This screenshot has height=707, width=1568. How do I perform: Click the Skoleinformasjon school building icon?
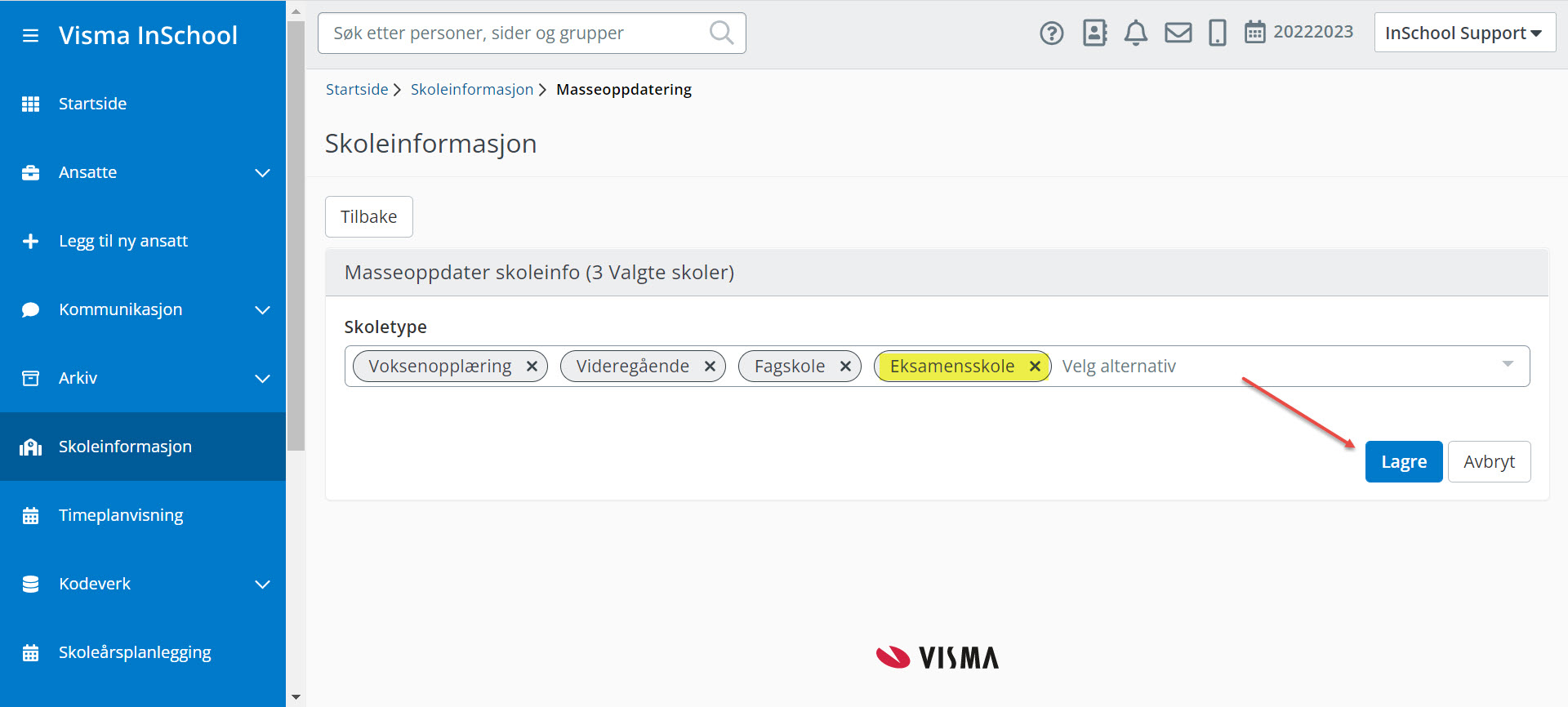coord(30,447)
